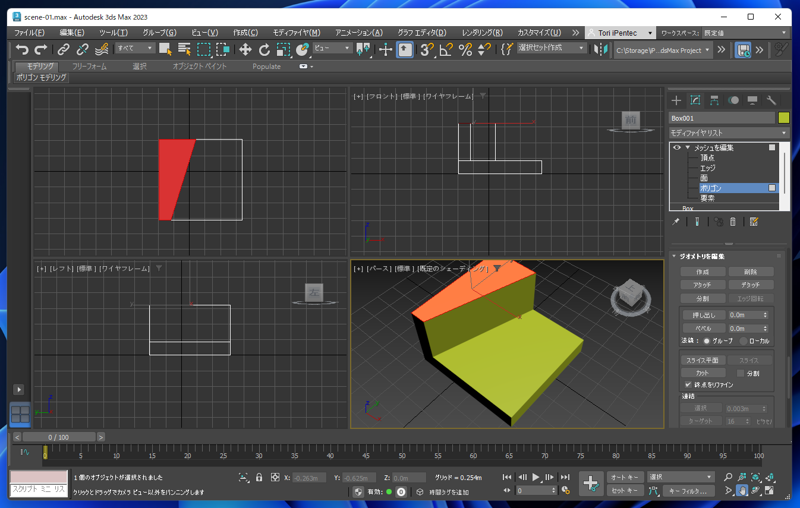Collapse the メッシュを編集 modifier tree arrow
This screenshot has height=508, width=800.
pyautogui.click(x=688, y=147)
